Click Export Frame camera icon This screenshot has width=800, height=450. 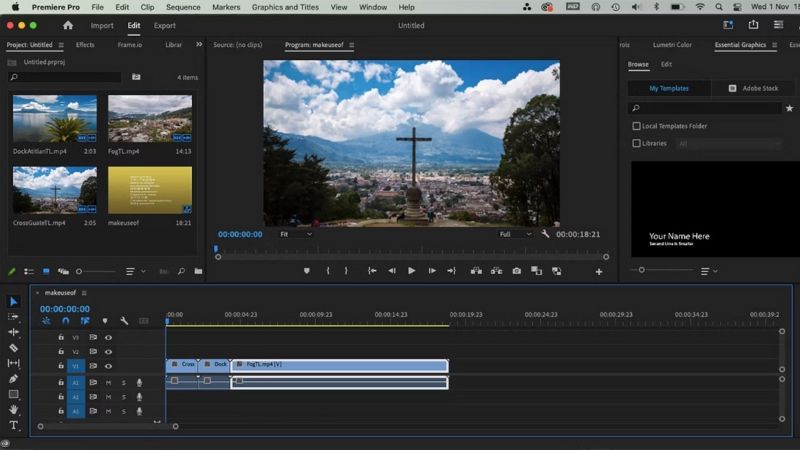(517, 271)
